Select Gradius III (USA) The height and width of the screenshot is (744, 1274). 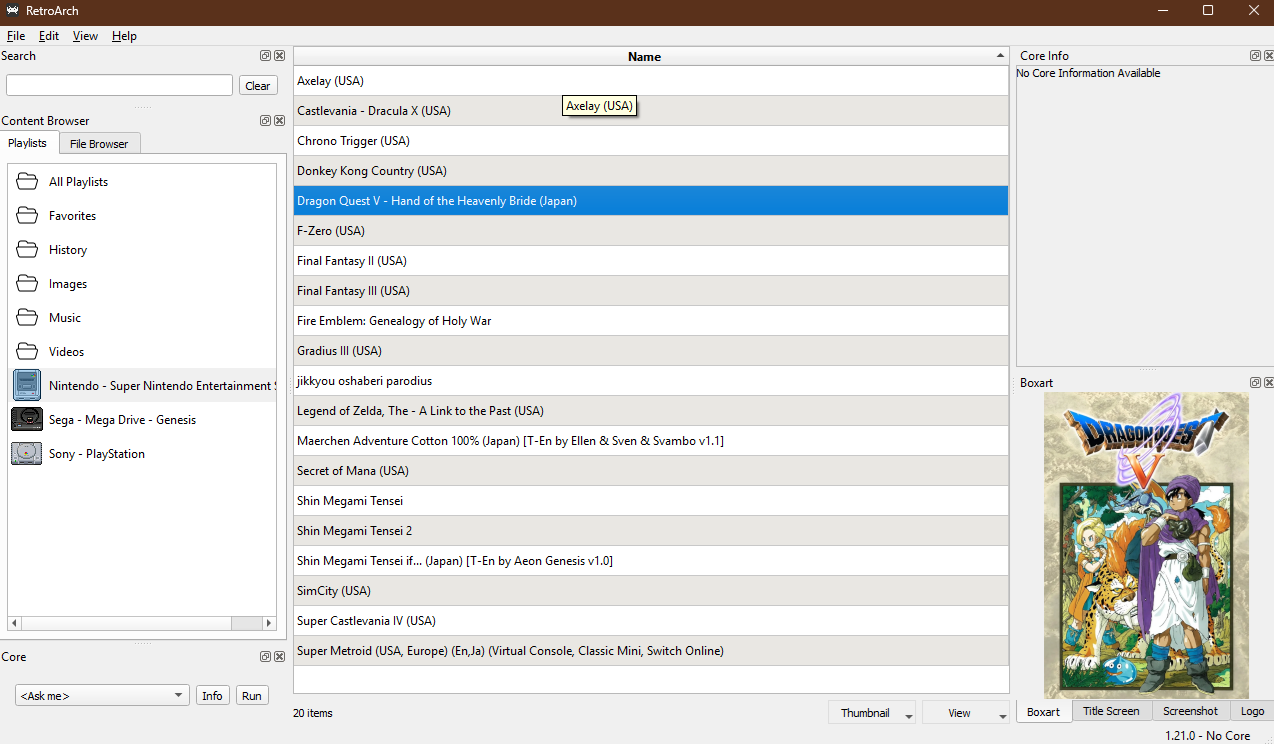tap(651, 351)
